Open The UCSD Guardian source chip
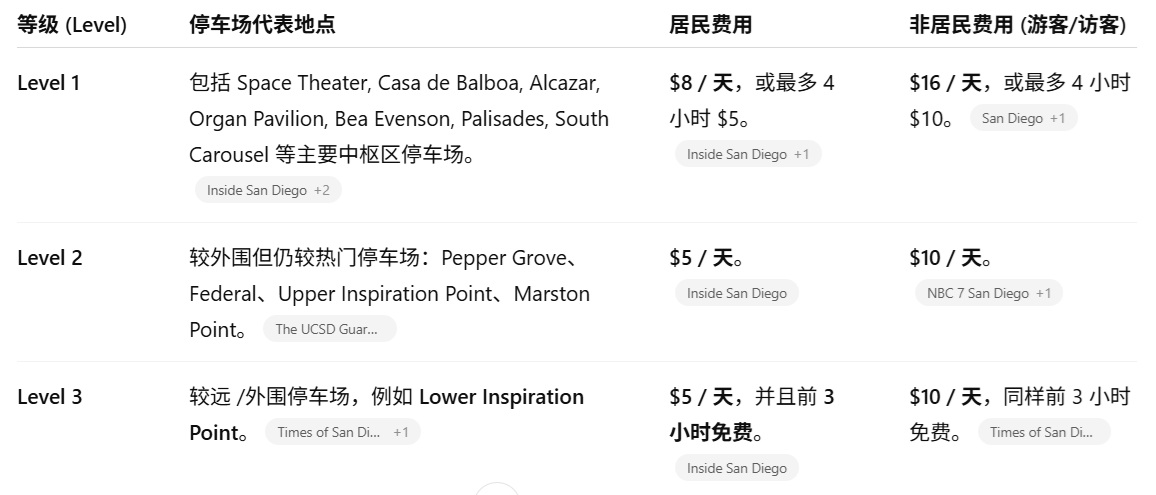Screen dimensions: 1156x495 tap(329, 329)
